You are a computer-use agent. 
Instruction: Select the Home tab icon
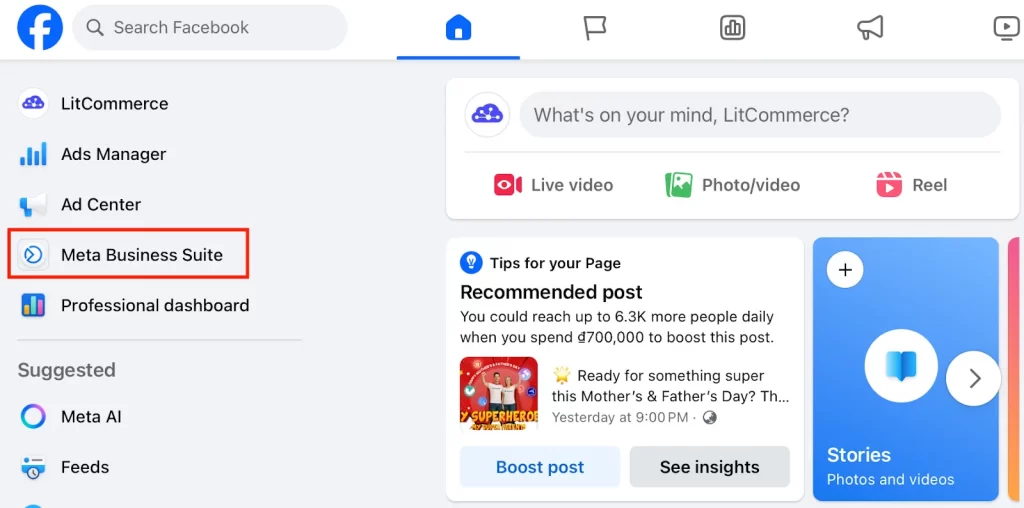point(458,28)
